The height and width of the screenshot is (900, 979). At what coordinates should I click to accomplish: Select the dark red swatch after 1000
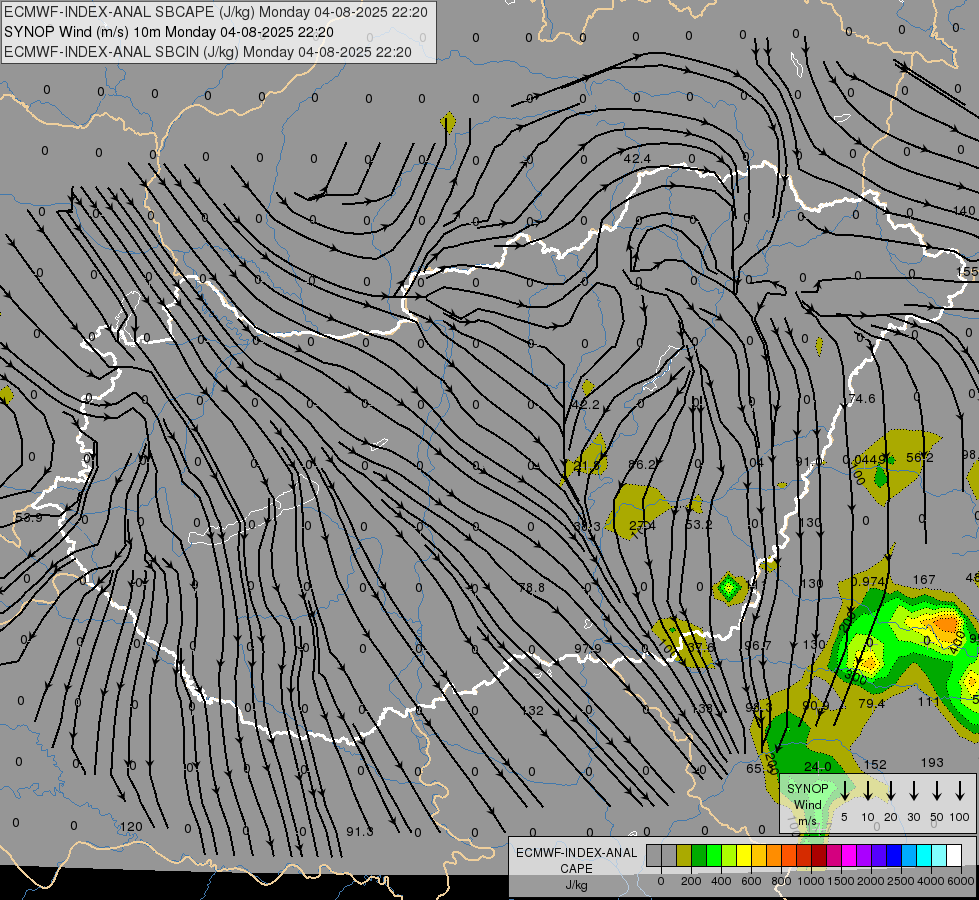(819, 856)
